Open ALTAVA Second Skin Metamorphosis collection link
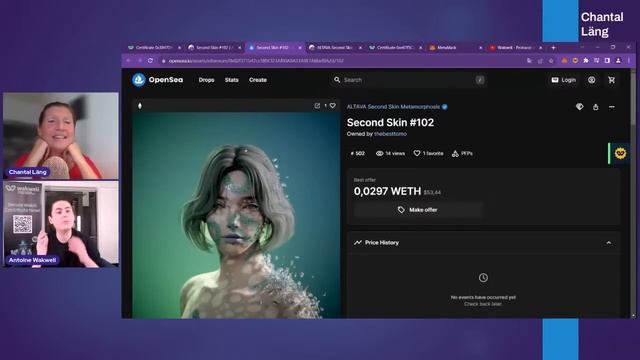The image size is (640, 360). pos(393,107)
